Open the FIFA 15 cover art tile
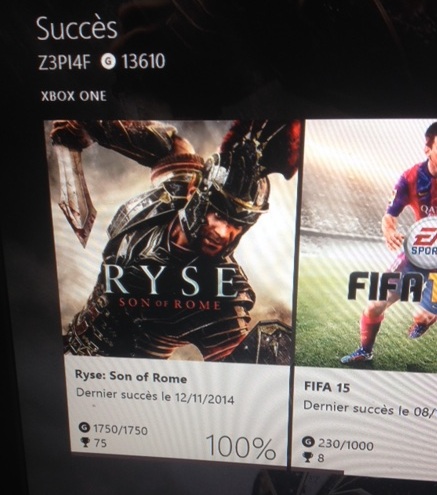The width and height of the screenshot is (437, 495). coord(367,243)
